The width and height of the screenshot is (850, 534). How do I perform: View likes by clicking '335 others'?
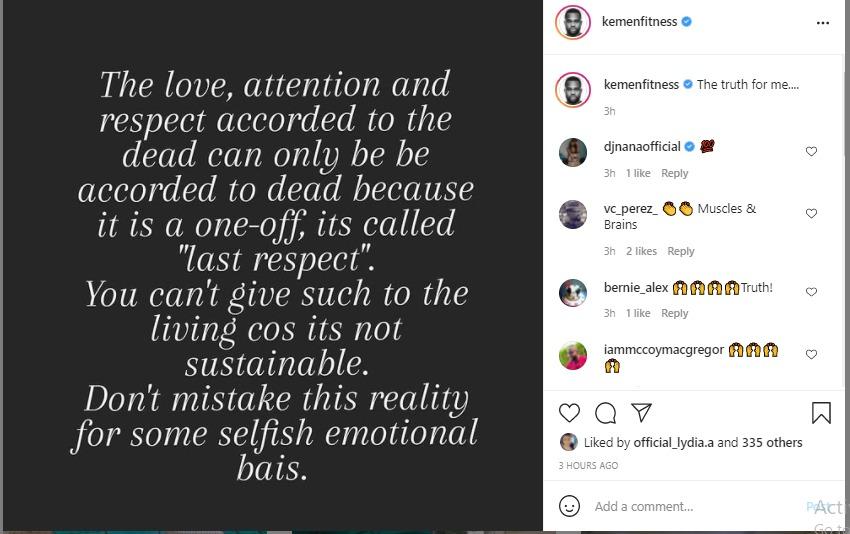coord(772,442)
